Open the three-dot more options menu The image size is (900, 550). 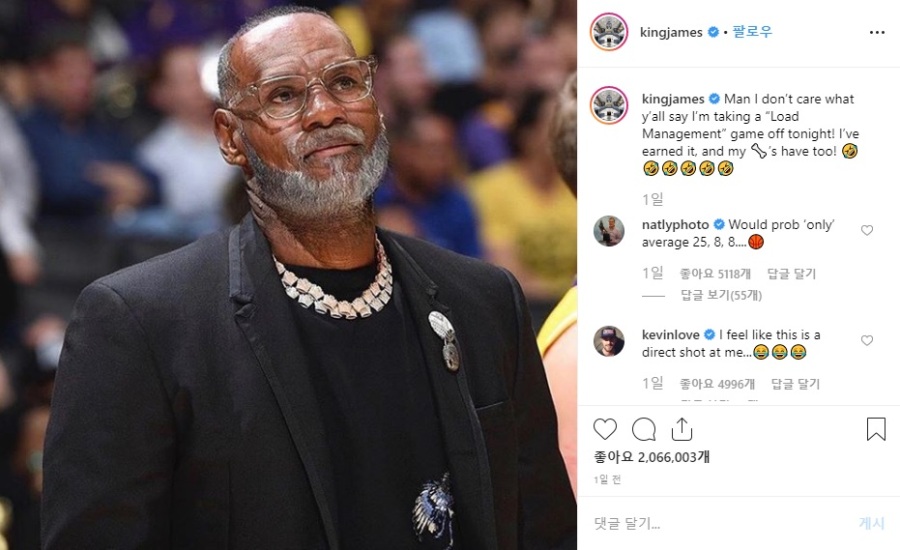(877, 33)
